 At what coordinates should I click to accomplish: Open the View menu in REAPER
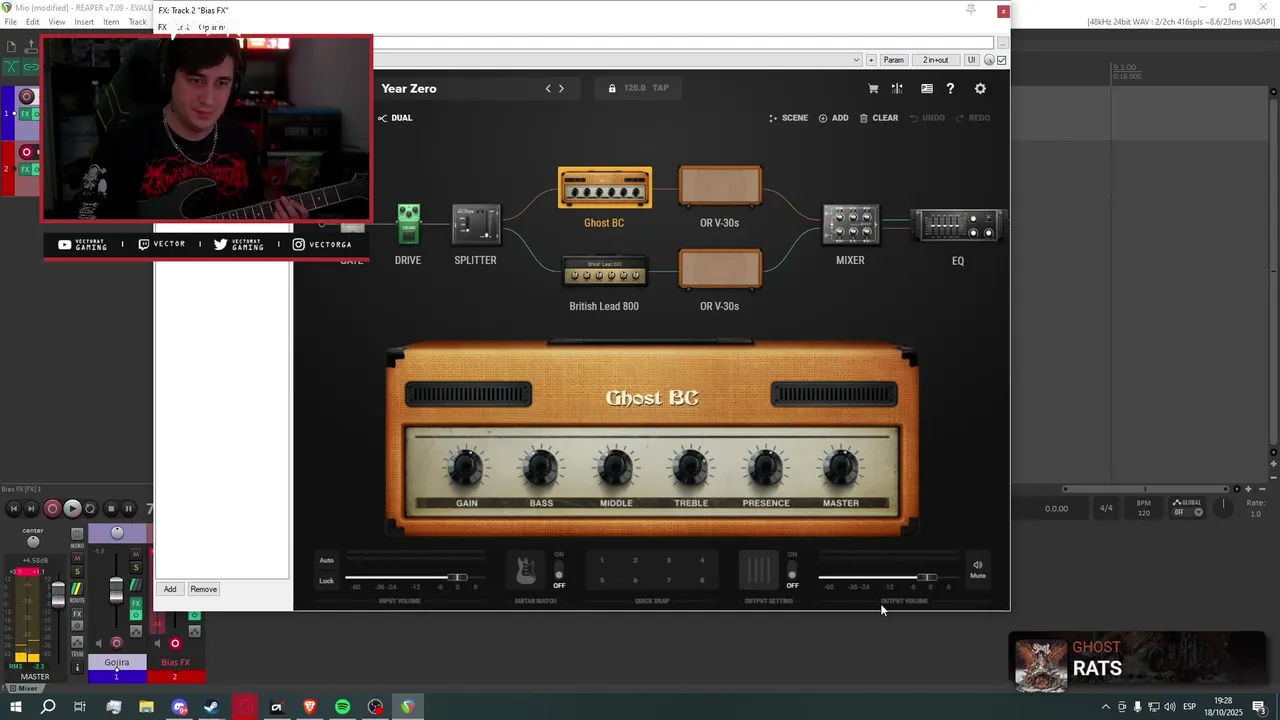point(57,22)
